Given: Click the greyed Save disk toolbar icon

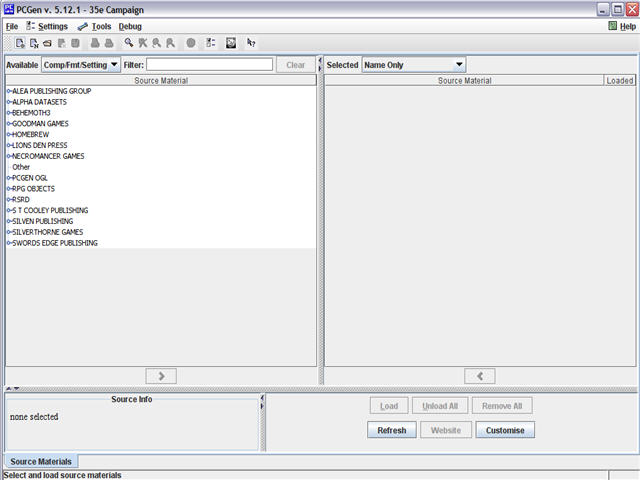Looking at the screenshot, I should point(75,43).
